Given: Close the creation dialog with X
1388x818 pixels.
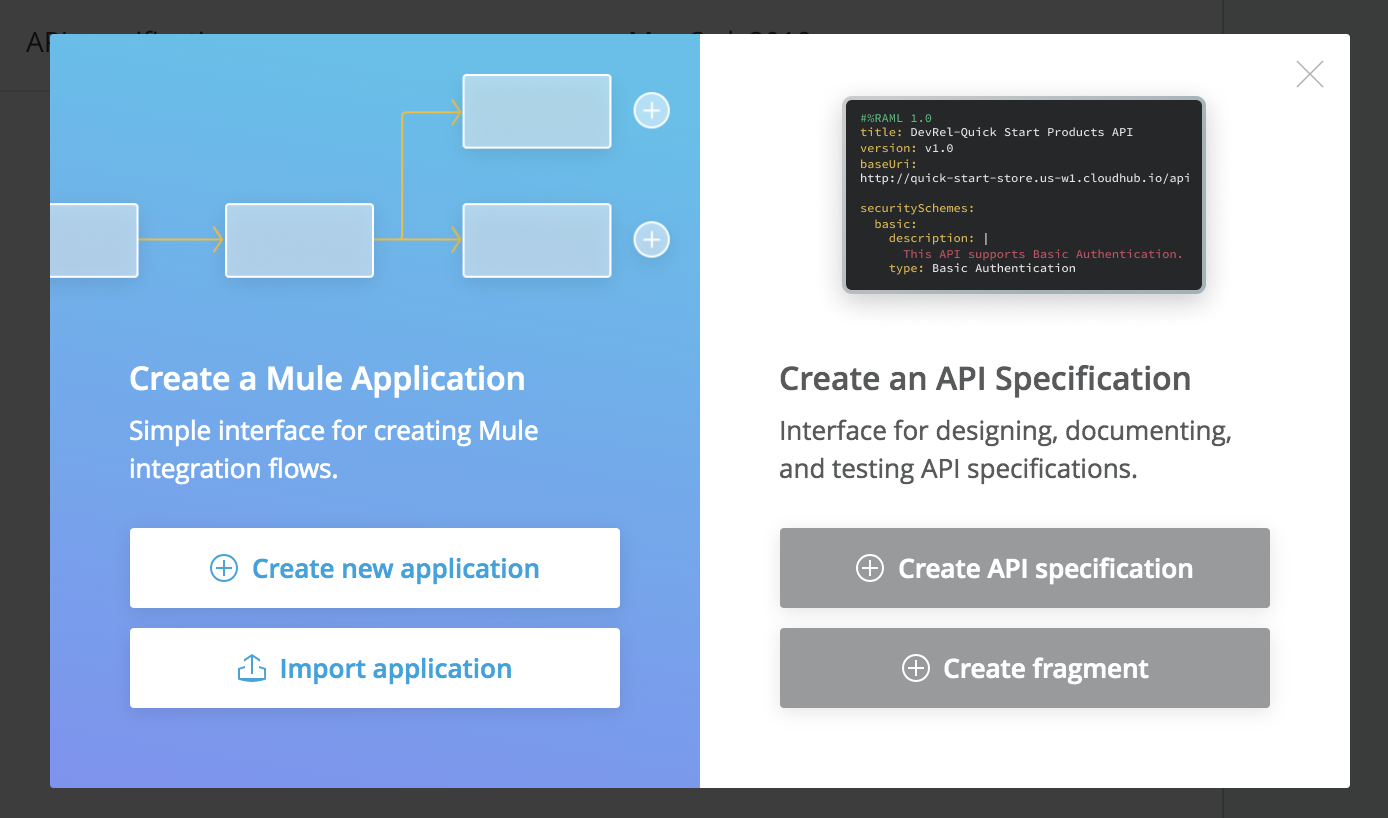Looking at the screenshot, I should click(1310, 74).
